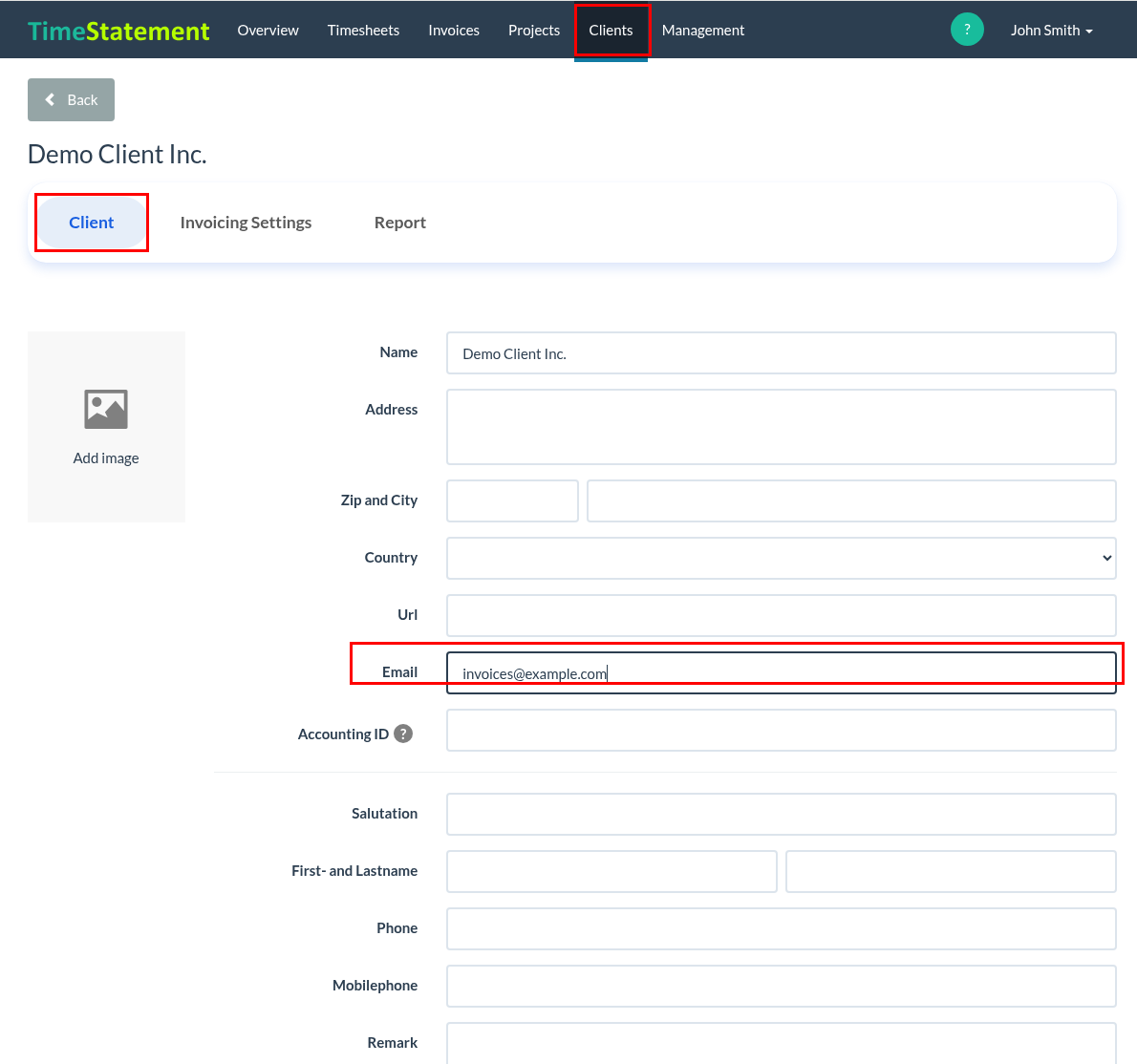Click the City input field
Image resolution: width=1137 pixels, height=1064 pixels.
click(851, 500)
